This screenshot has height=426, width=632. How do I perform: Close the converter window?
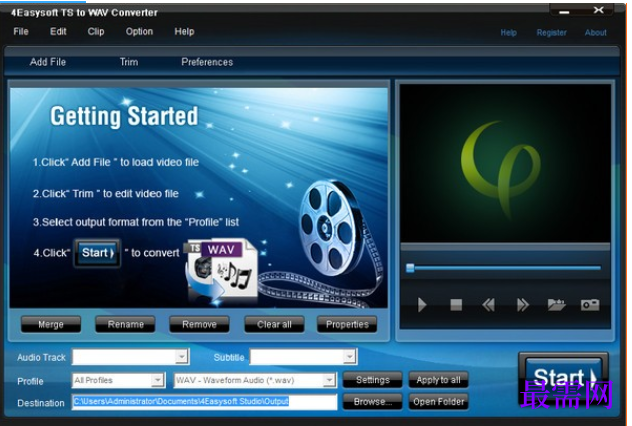(599, 10)
